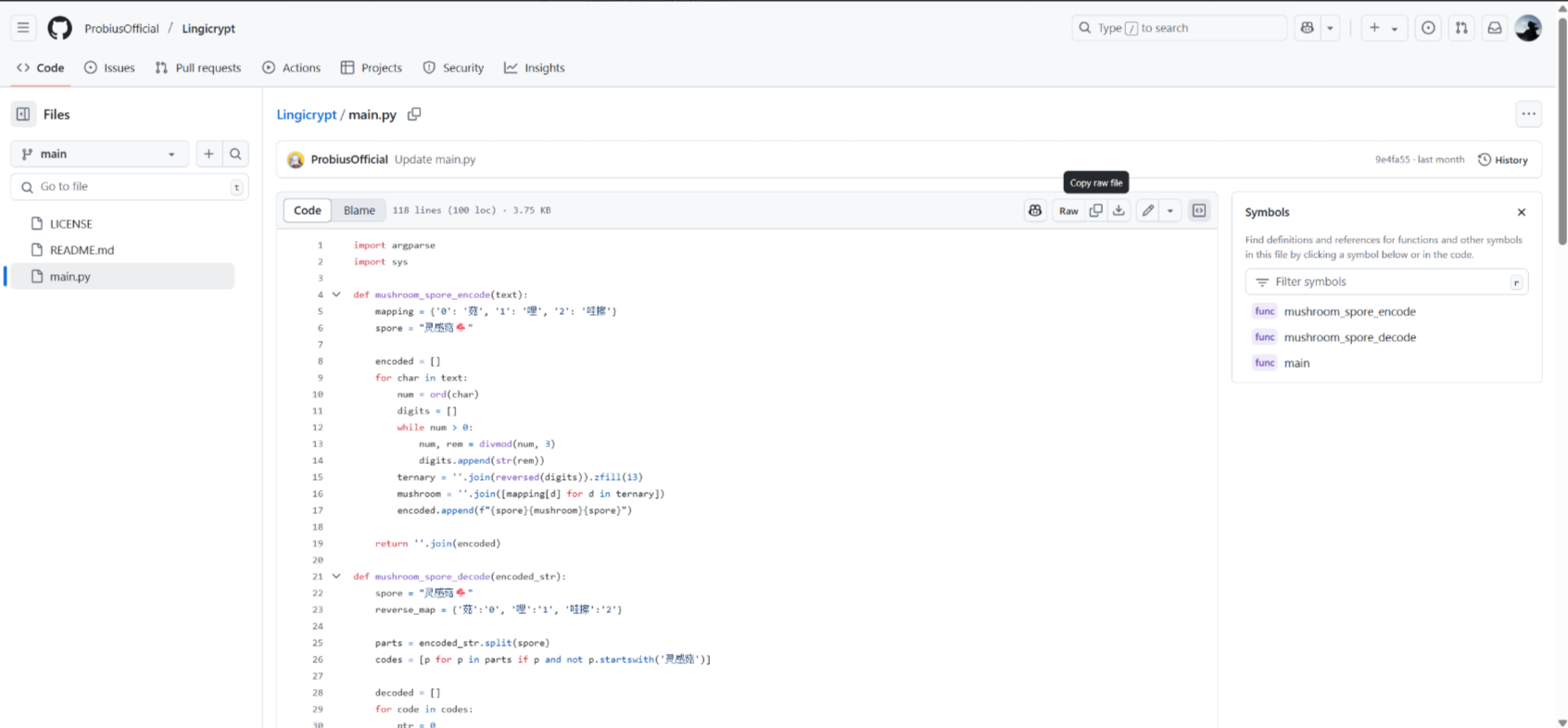The height and width of the screenshot is (728, 1568).
Task: Copy raw file contents
Action: (1095, 210)
